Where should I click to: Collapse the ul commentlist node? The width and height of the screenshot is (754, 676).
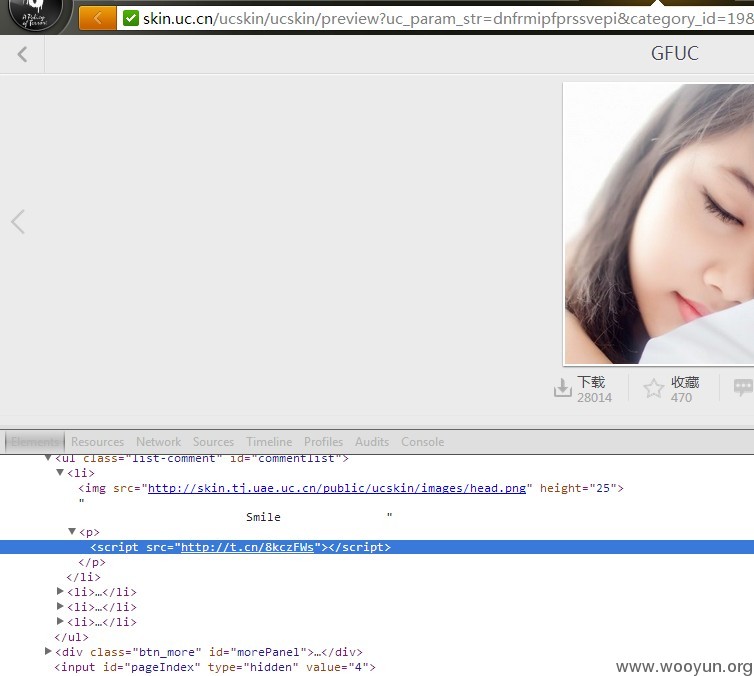coord(48,458)
